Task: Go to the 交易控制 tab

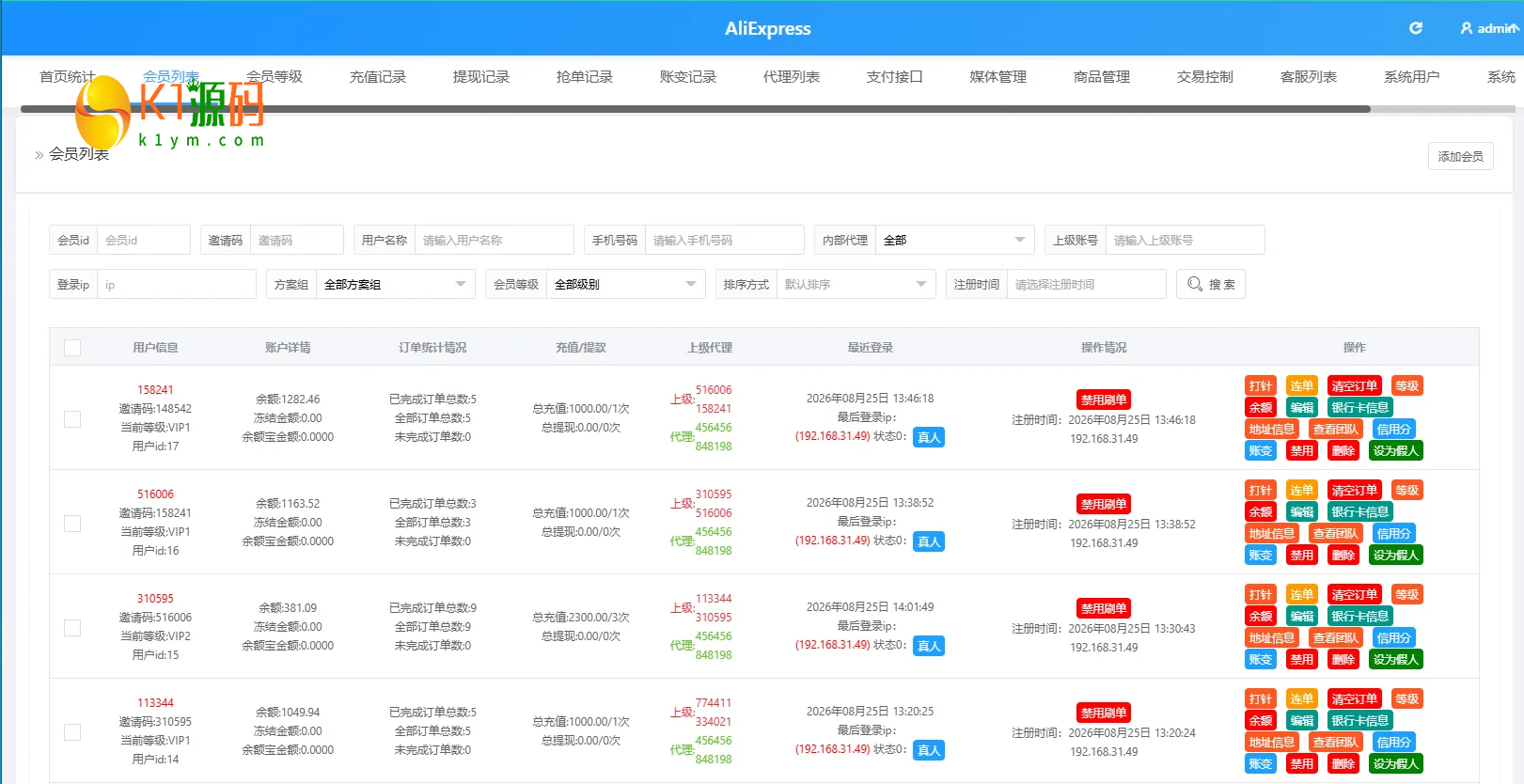Action: (x=1205, y=76)
